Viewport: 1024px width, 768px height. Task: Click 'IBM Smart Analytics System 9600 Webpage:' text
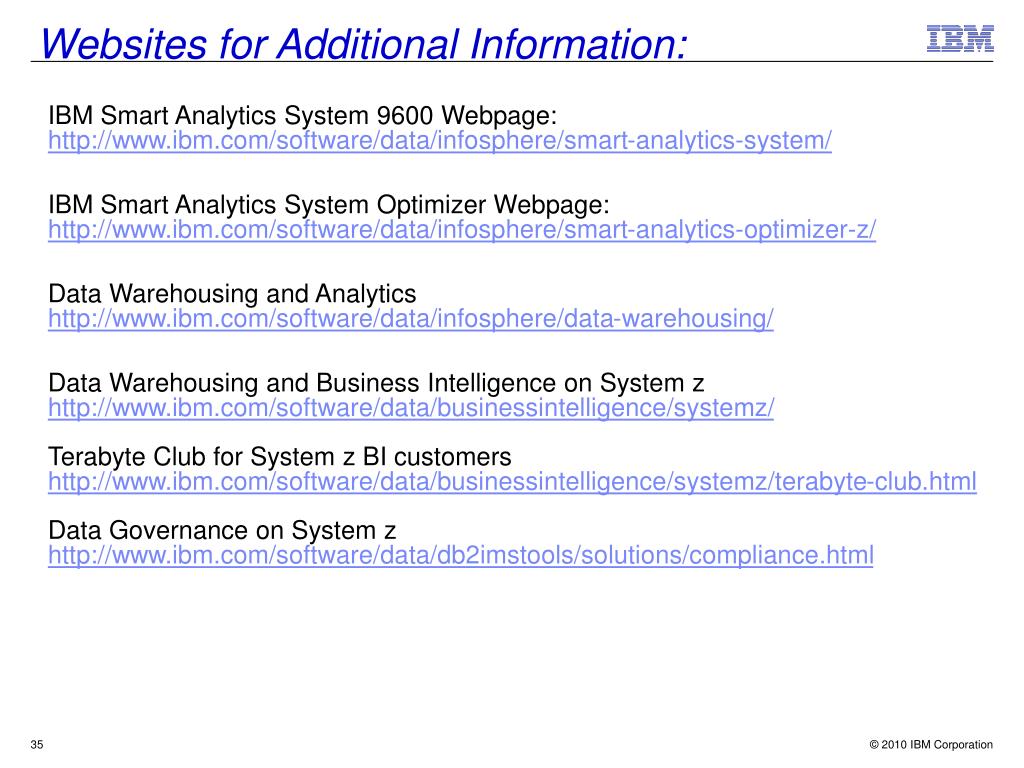[302, 116]
